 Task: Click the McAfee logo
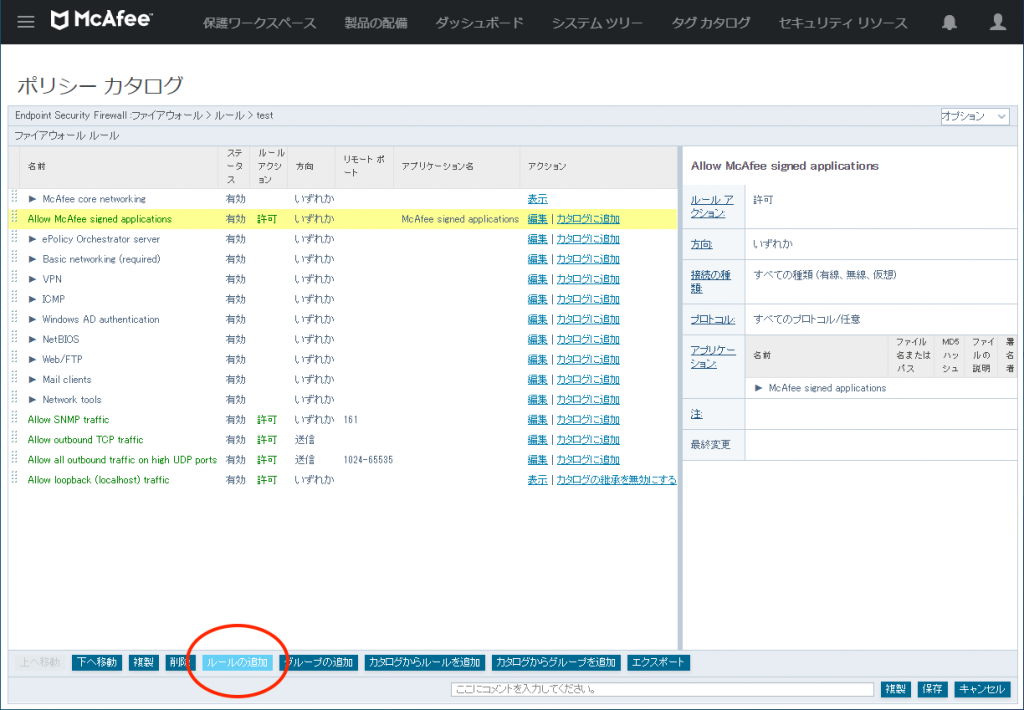click(x=101, y=20)
